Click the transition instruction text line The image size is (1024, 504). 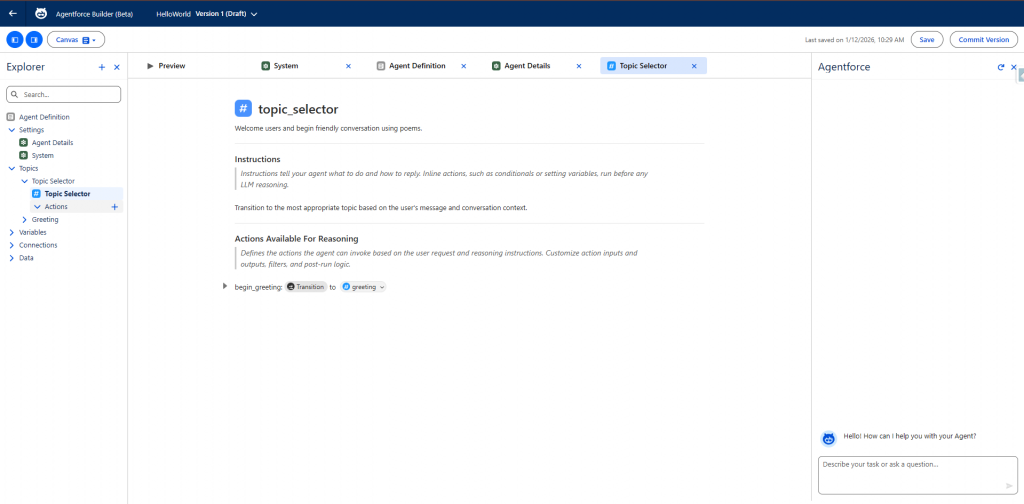[x=381, y=208]
